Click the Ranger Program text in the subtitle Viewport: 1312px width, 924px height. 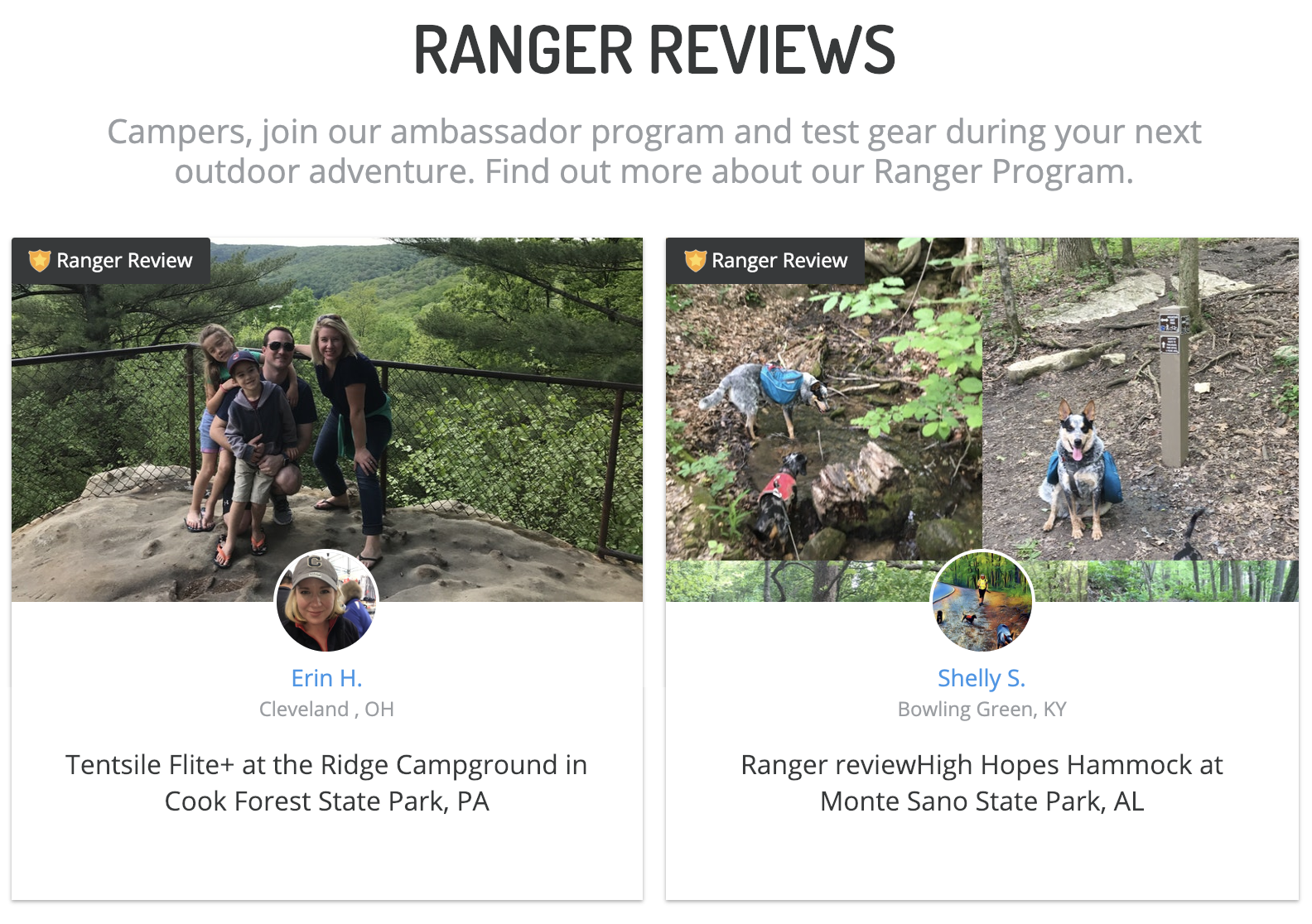[1001, 171]
